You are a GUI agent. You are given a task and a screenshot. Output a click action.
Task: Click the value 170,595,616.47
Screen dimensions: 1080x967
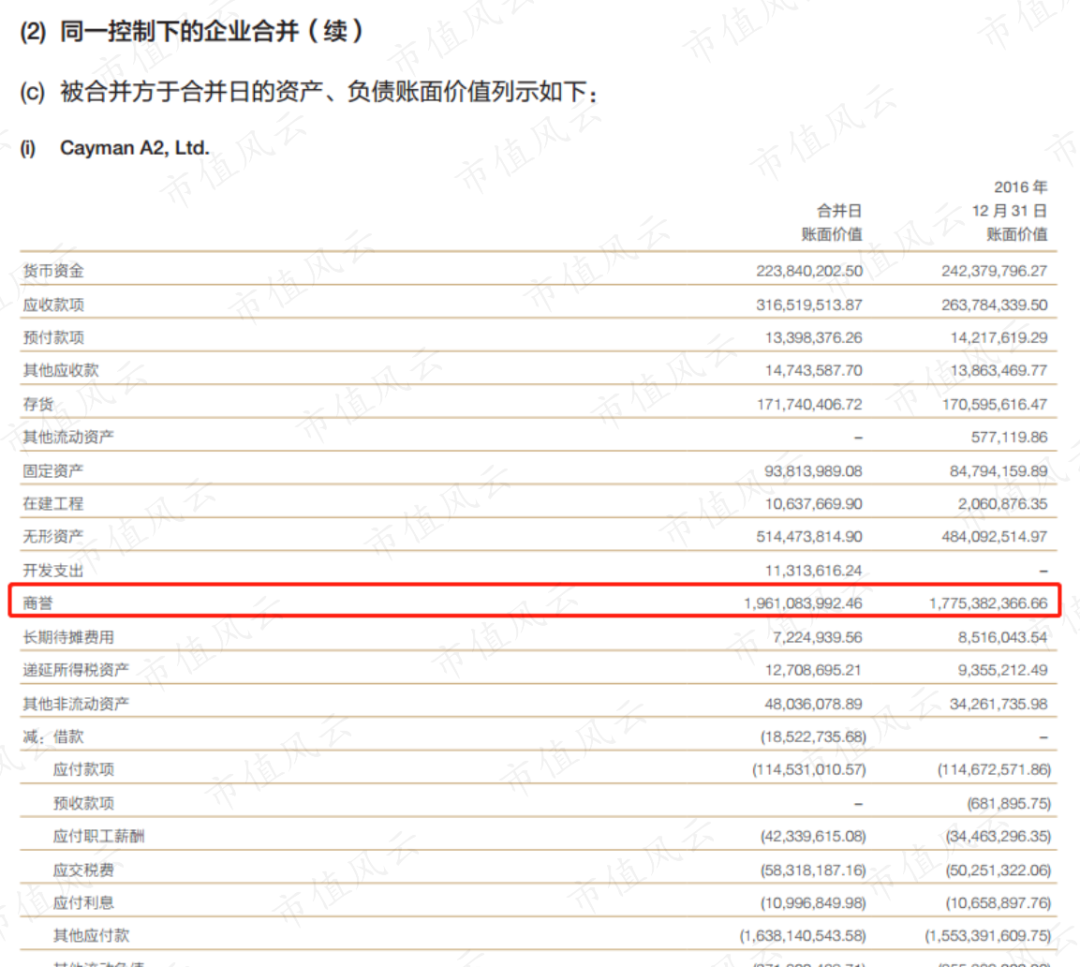(995, 404)
